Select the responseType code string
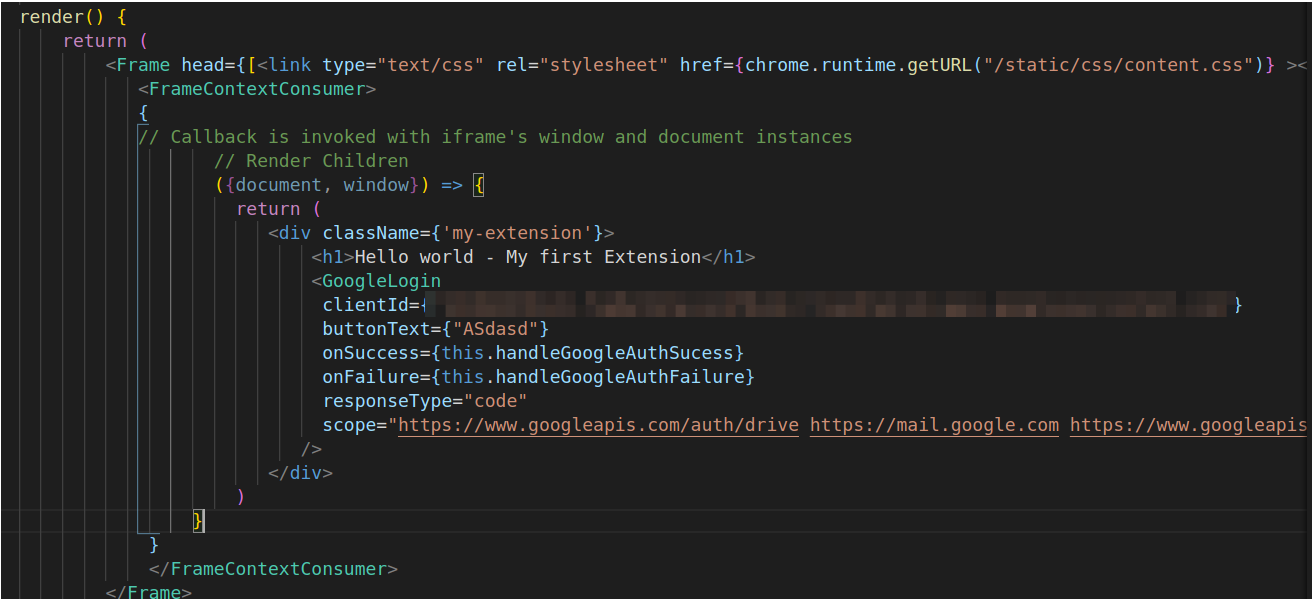The width and height of the screenshot is (1312, 599). pyautogui.click(x=498, y=400)
